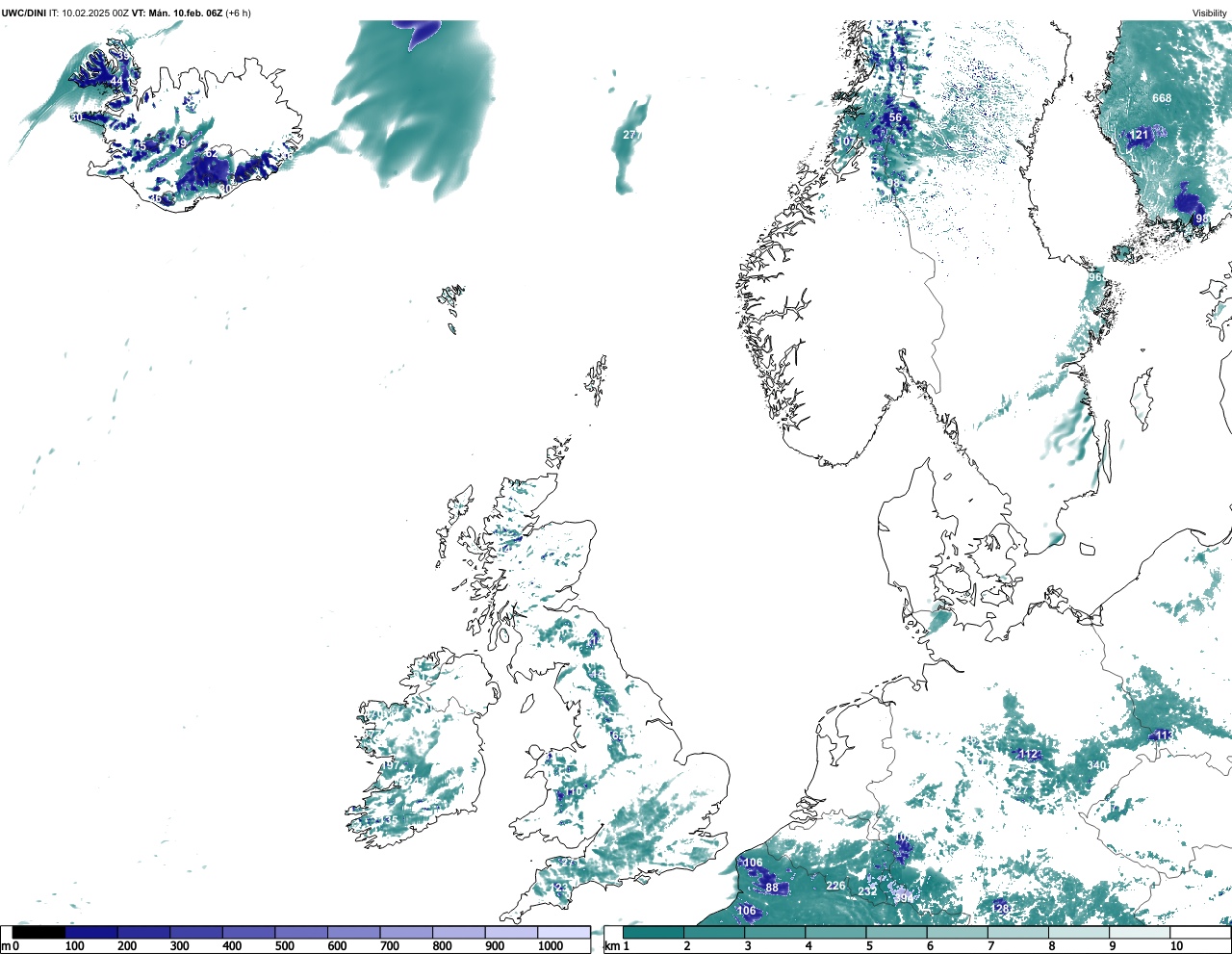Select the 5–6 km legend swatch
This screenshot has width=1232, height=954.
[896, 932]
